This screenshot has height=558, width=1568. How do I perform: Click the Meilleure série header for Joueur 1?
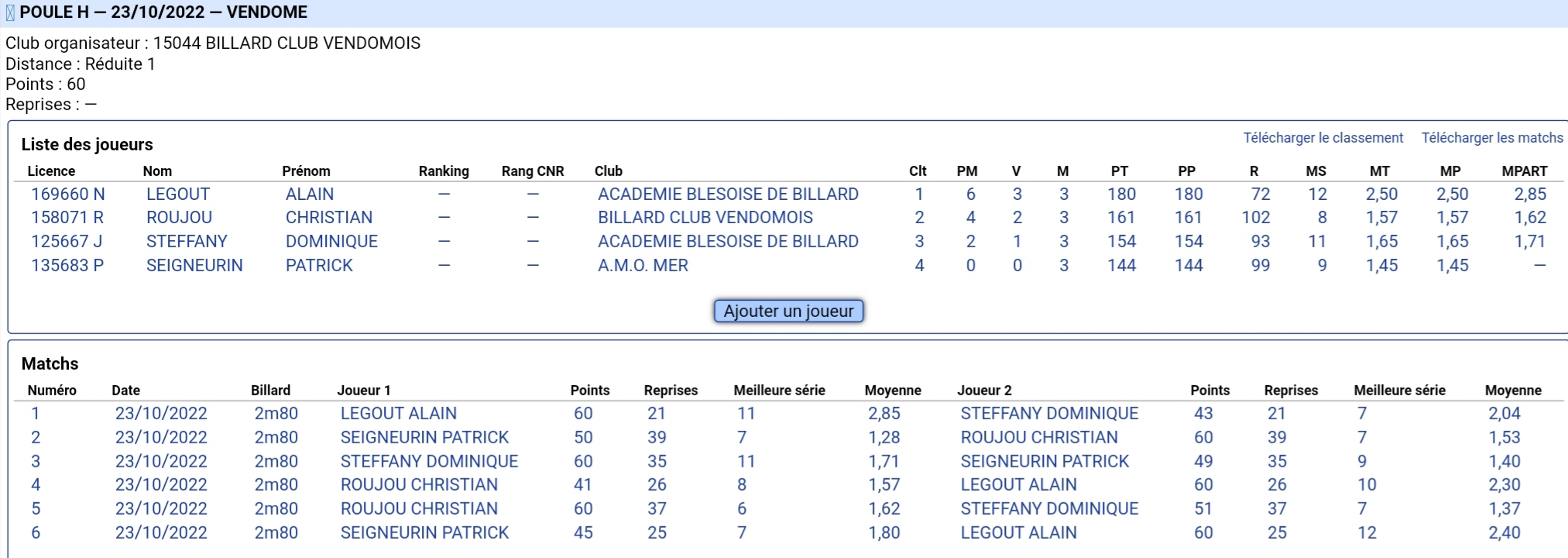point(779,391)
